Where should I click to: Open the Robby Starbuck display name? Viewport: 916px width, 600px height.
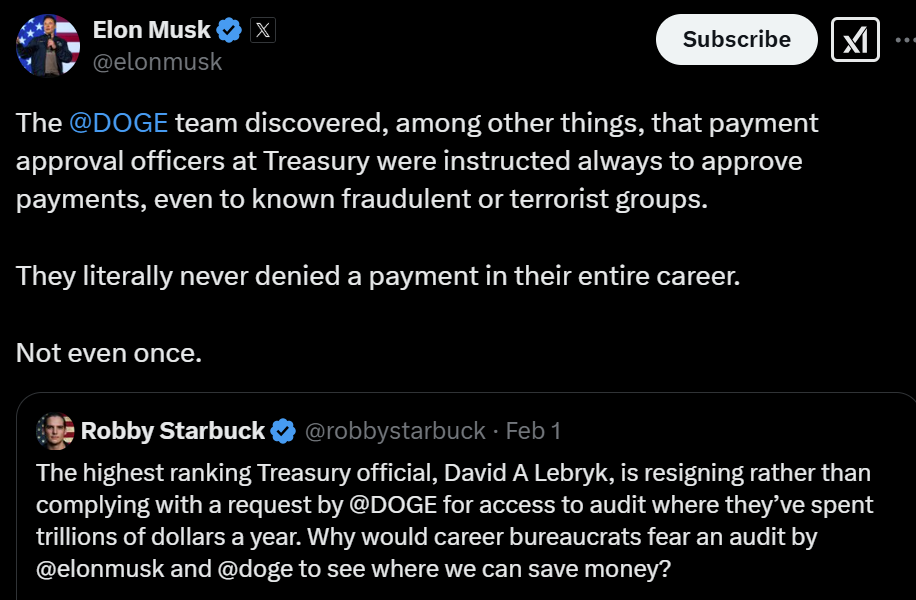[173, 431]
